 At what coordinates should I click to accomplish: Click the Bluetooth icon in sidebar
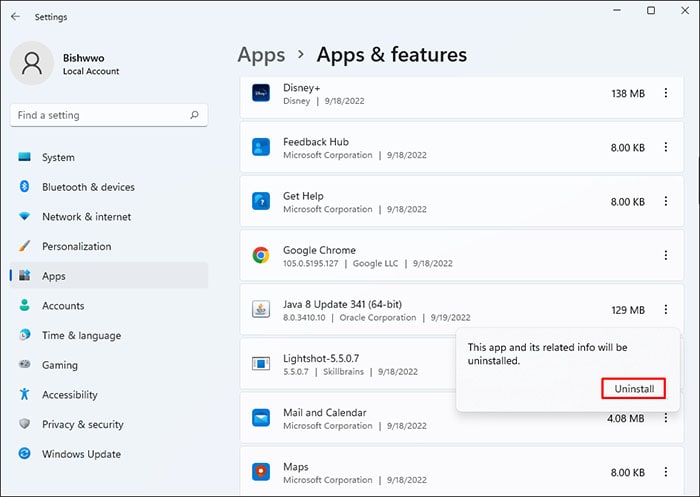(25, 186)
